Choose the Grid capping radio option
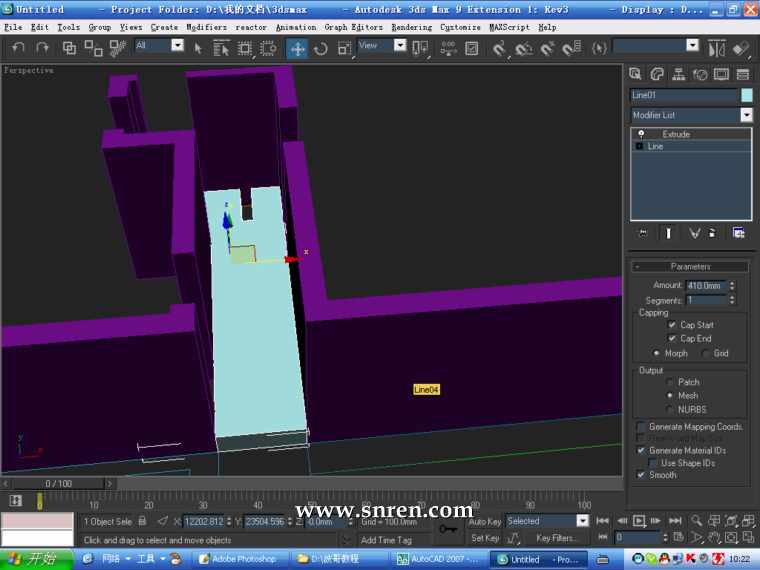The height and width of the screenshot is (570, 760). pyautogui.click(x=706, y=353)
